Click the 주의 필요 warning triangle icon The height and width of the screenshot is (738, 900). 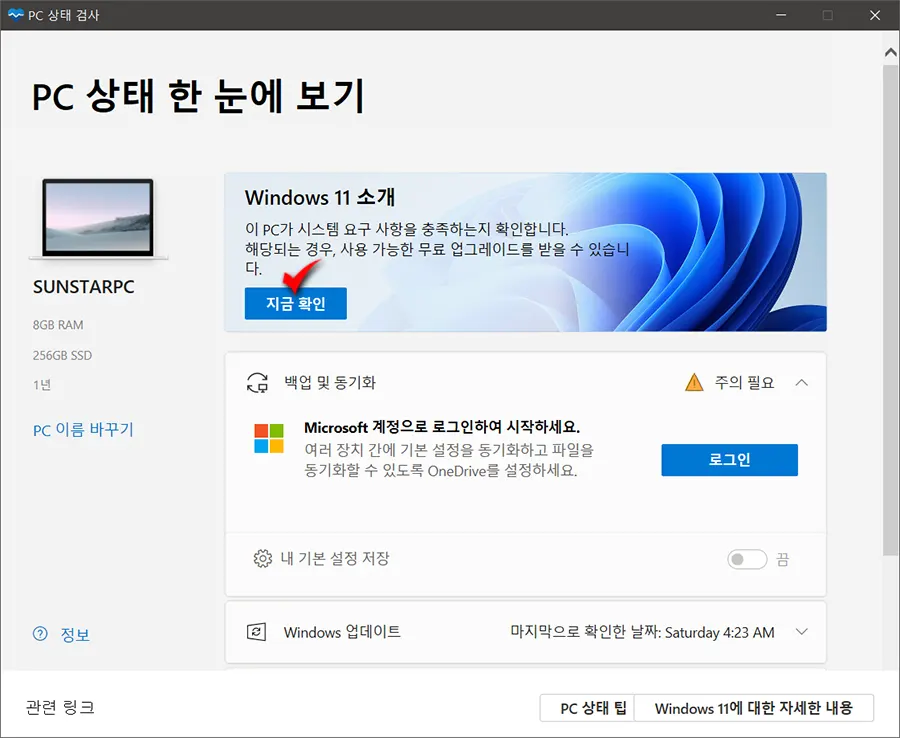[694, 382]
